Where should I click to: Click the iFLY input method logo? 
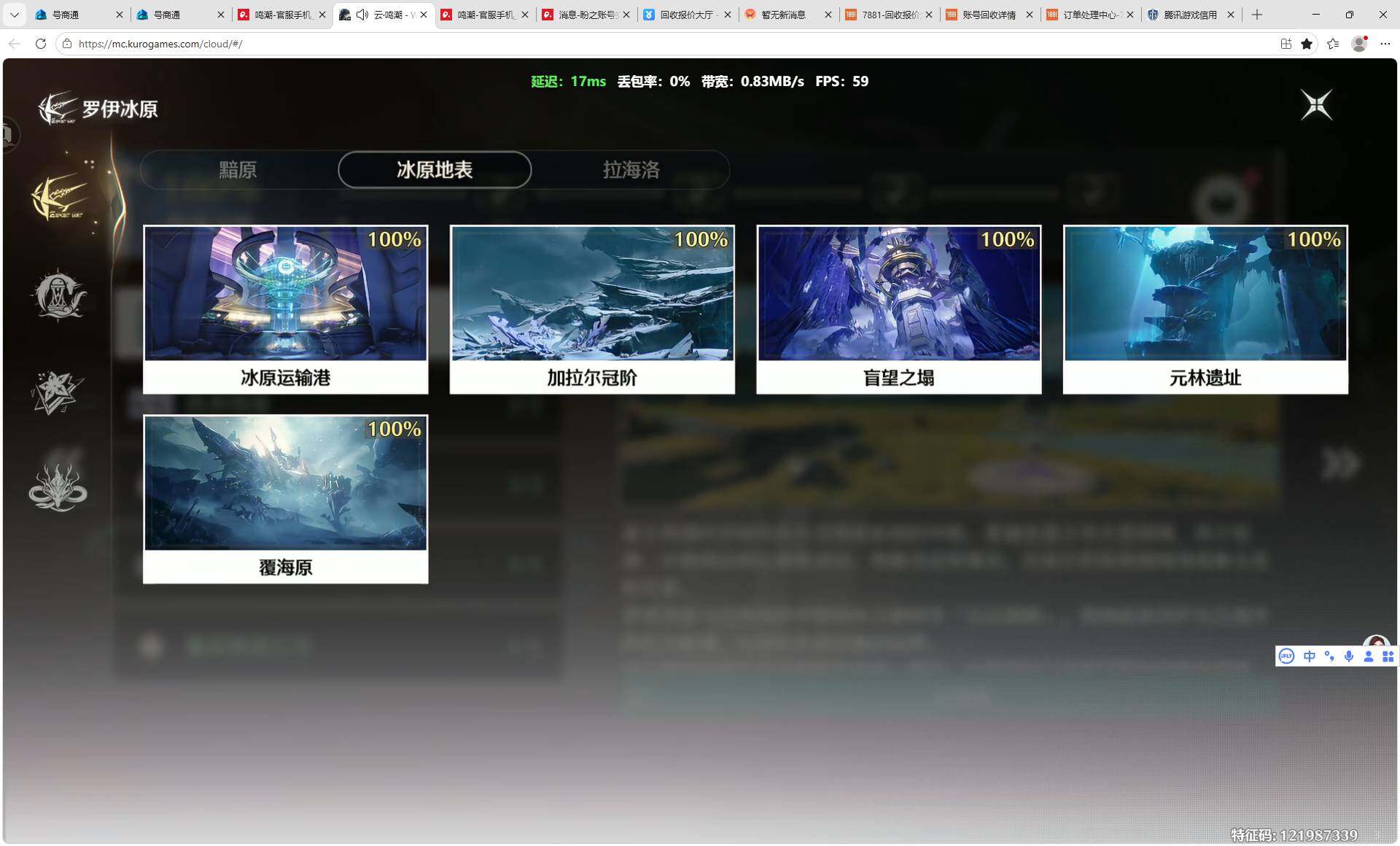[1287, 656]
